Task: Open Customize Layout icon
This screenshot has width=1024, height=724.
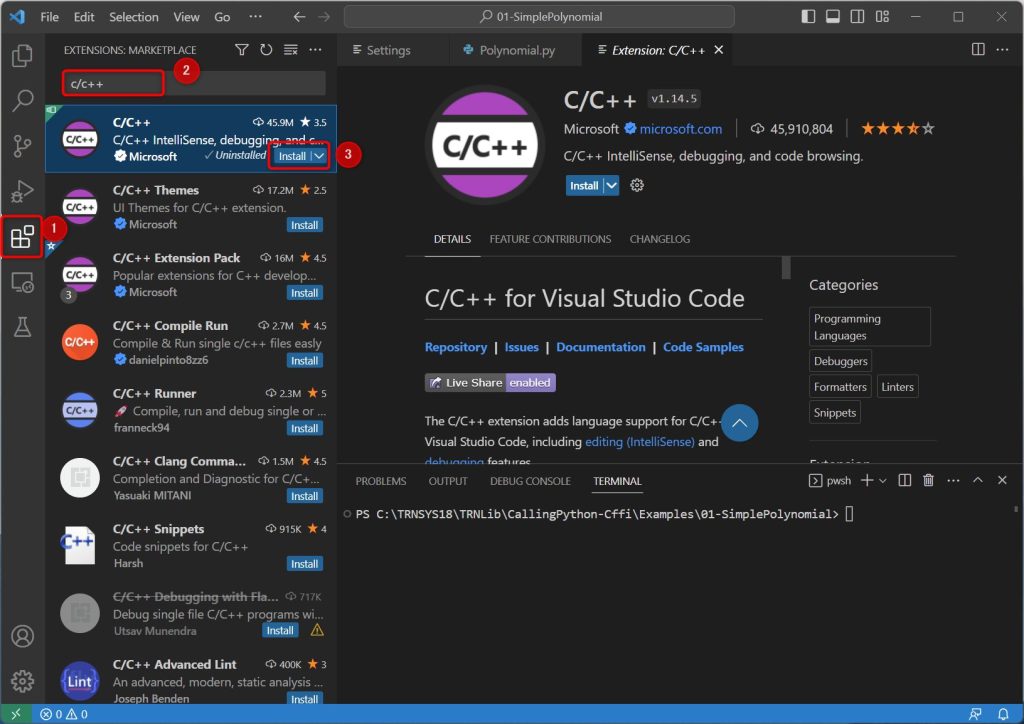Action: click(x=882, y=17)
